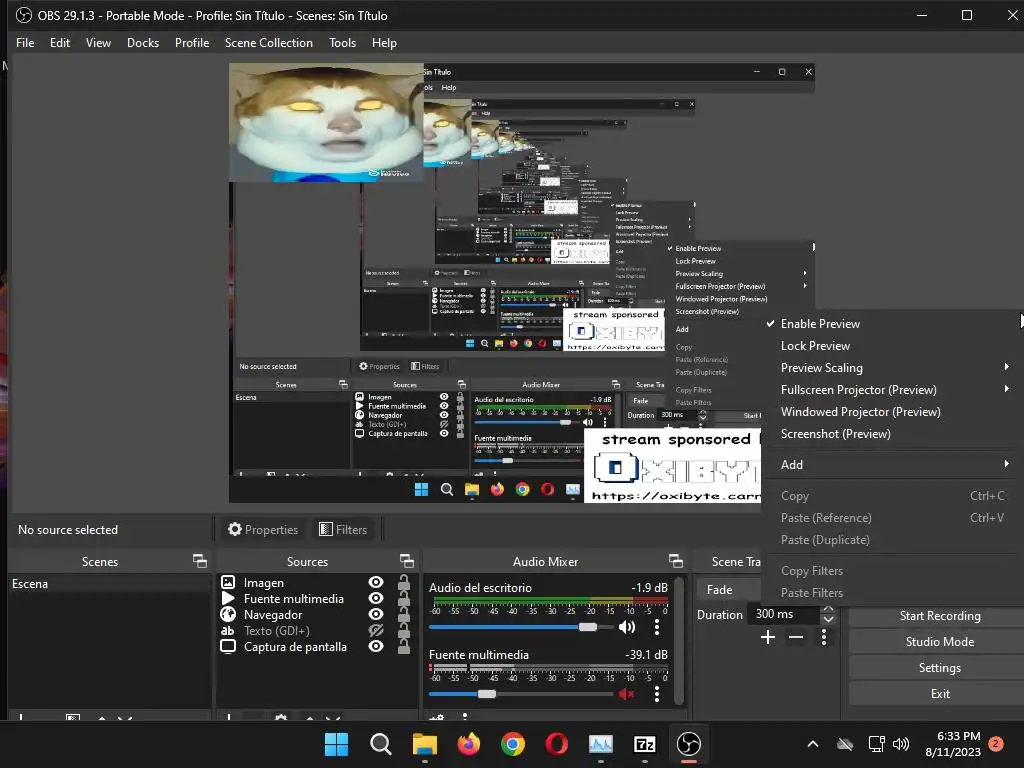Select the Texto (GDI+) ab icon
This screenshot has height=768, width=1024.
228,630
